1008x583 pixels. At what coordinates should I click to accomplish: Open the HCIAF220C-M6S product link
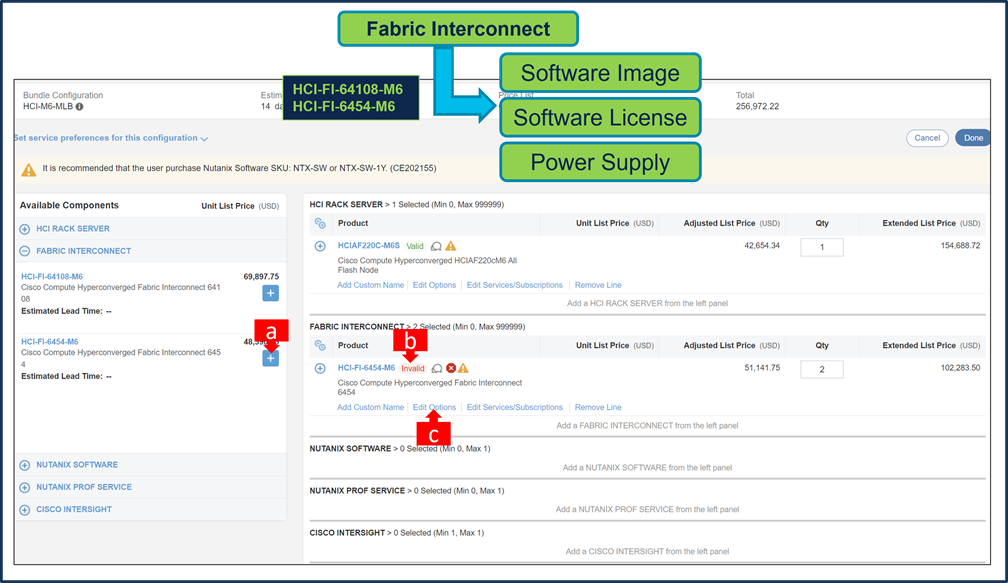tap(368, 246)
